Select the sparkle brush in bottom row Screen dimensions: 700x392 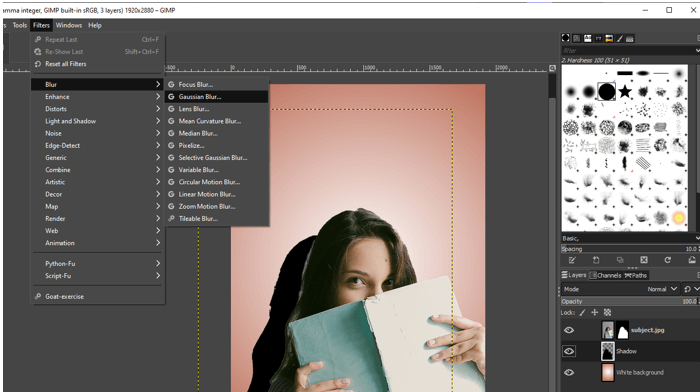click(679, 217)
